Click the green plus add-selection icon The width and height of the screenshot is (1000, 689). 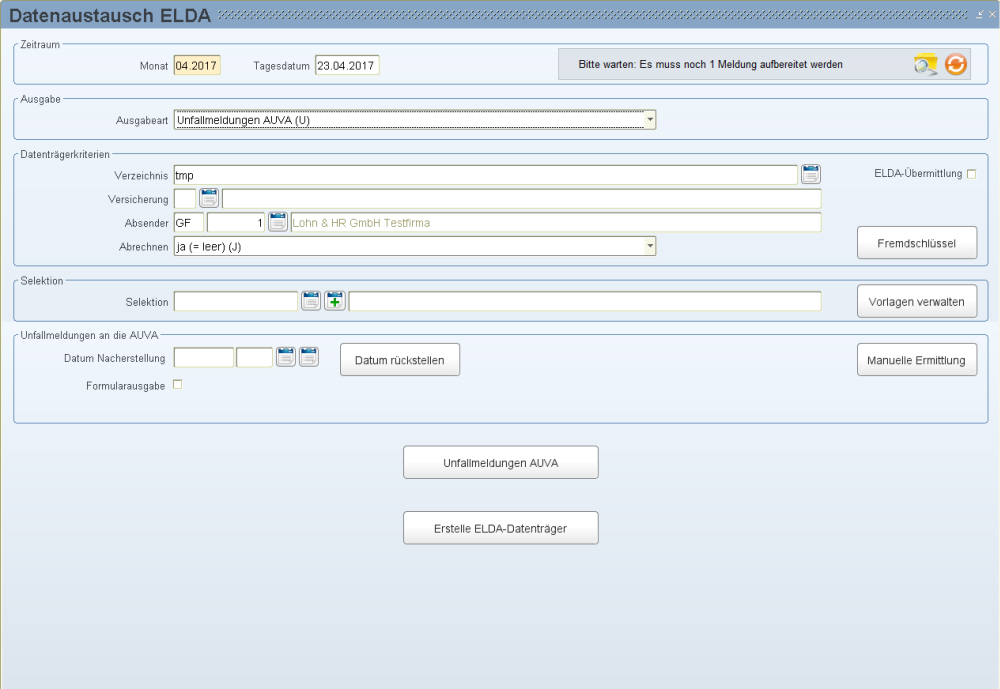335,301
